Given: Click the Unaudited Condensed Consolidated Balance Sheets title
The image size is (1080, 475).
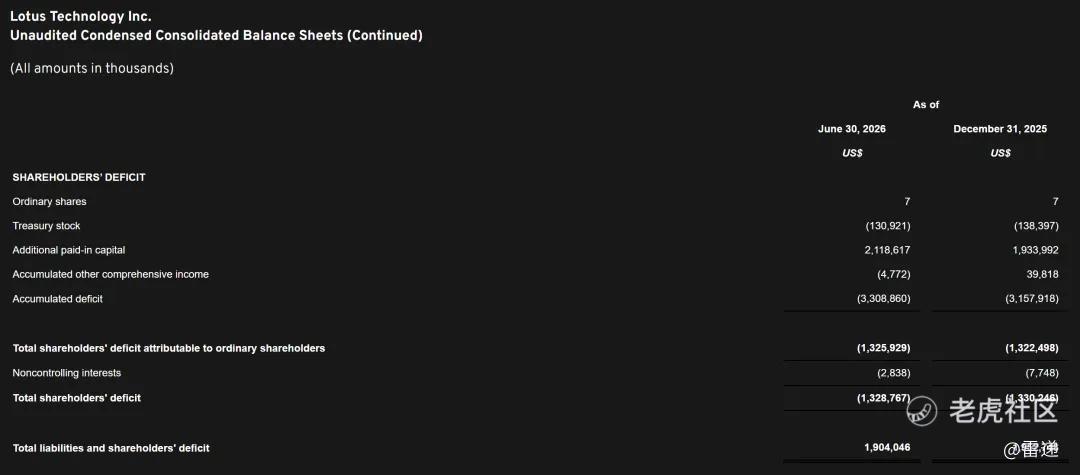Looking at the screenshot, I should pyautogui.click(x=216, y=36).
